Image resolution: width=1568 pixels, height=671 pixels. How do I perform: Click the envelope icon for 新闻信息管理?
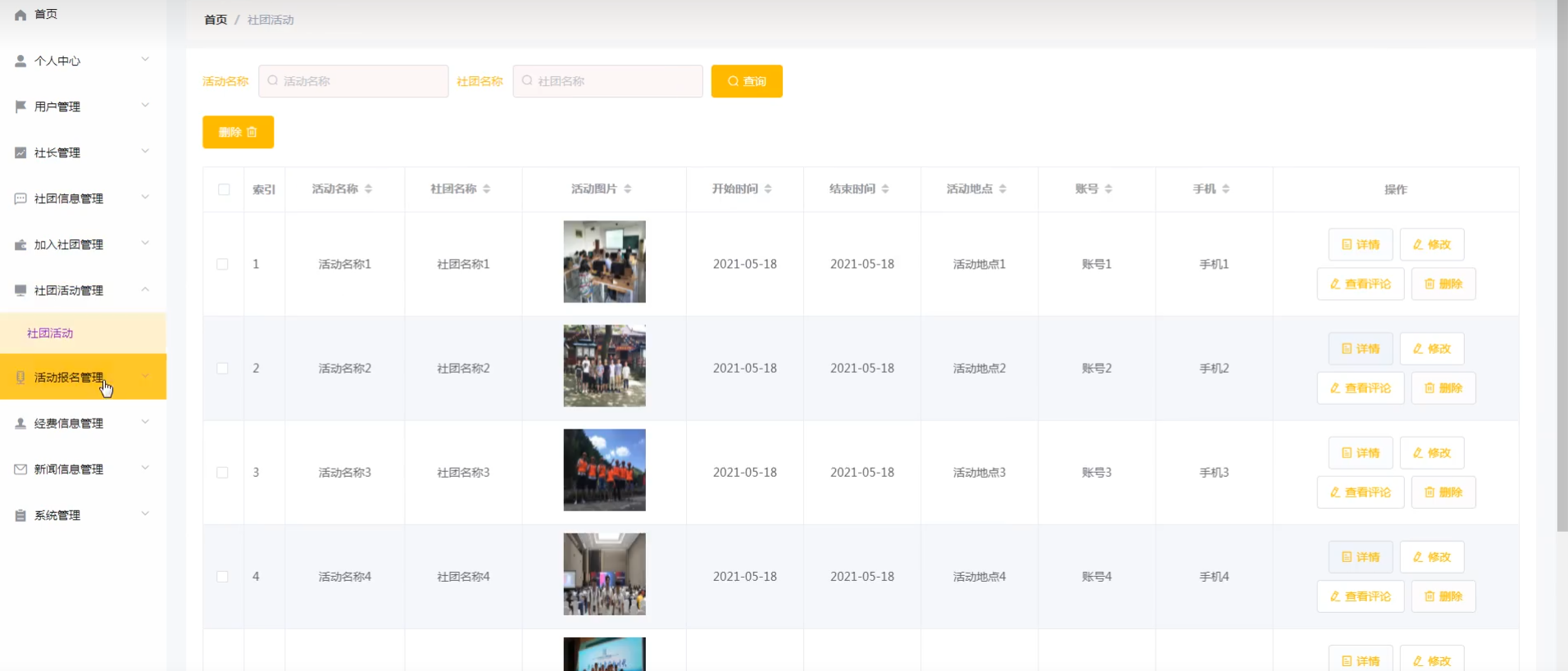[x=20, y=469]
